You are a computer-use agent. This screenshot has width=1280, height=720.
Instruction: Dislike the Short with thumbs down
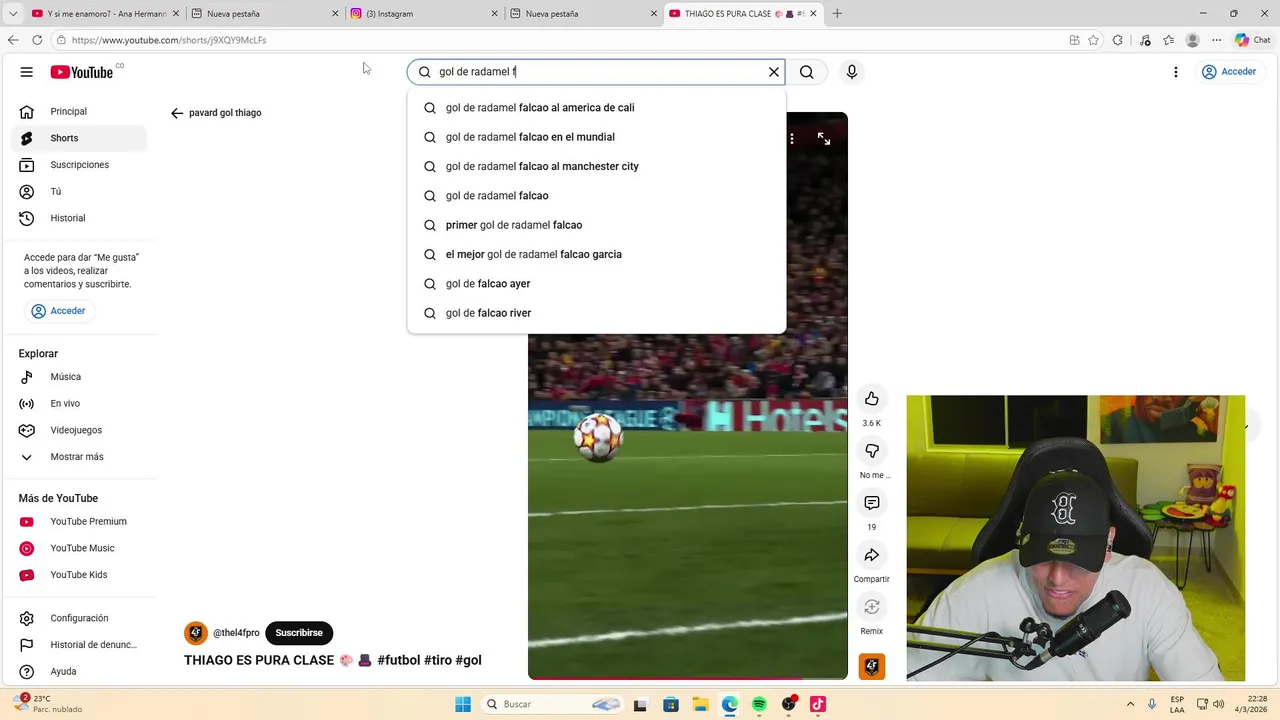(x=872, y=451)
